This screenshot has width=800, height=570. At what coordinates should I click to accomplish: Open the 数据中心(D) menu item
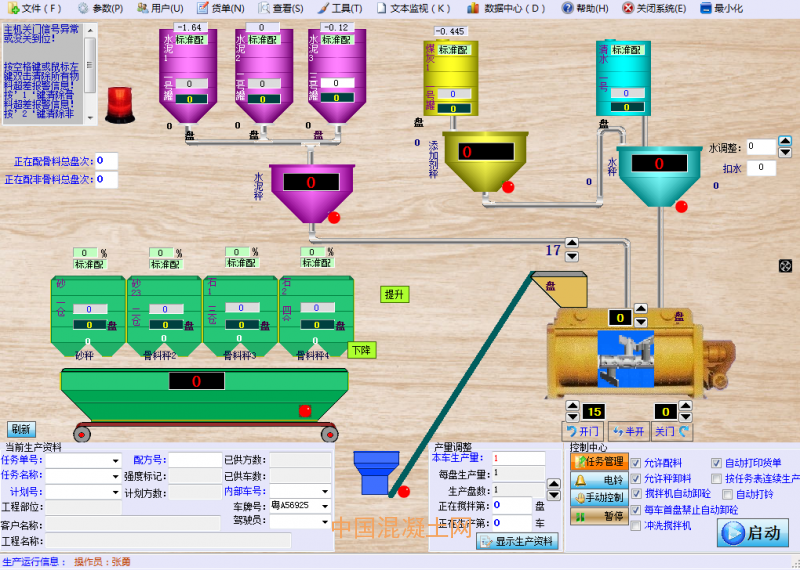click(506, 8)
